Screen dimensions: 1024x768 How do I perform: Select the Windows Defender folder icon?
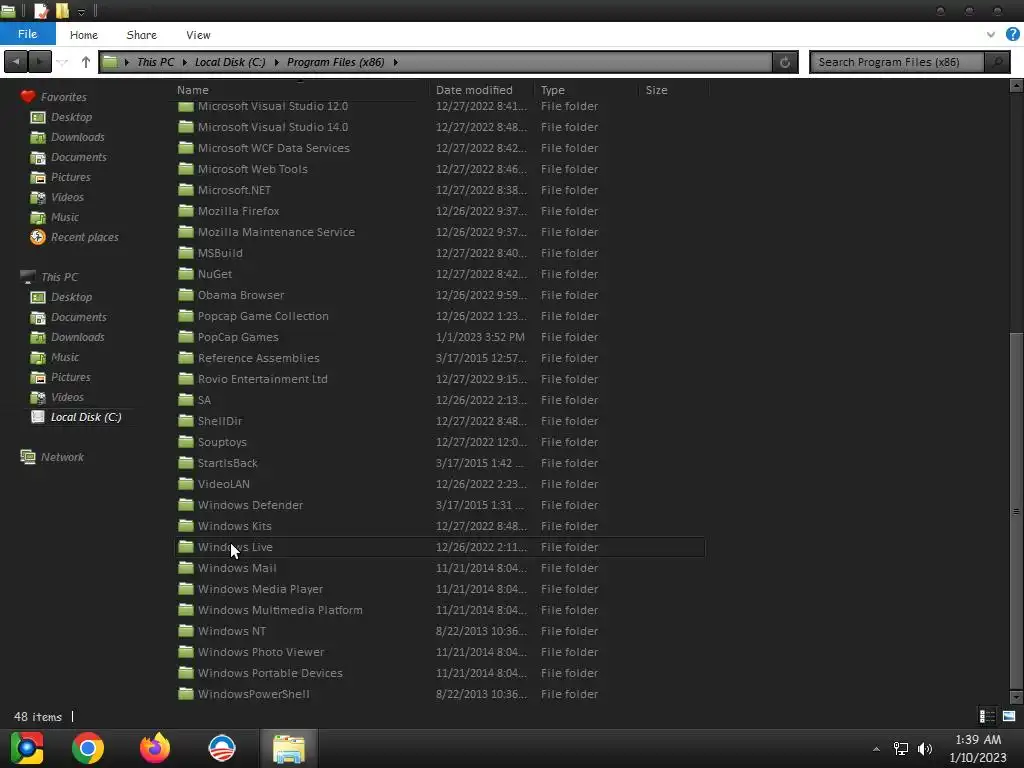(x=186, y=505)
